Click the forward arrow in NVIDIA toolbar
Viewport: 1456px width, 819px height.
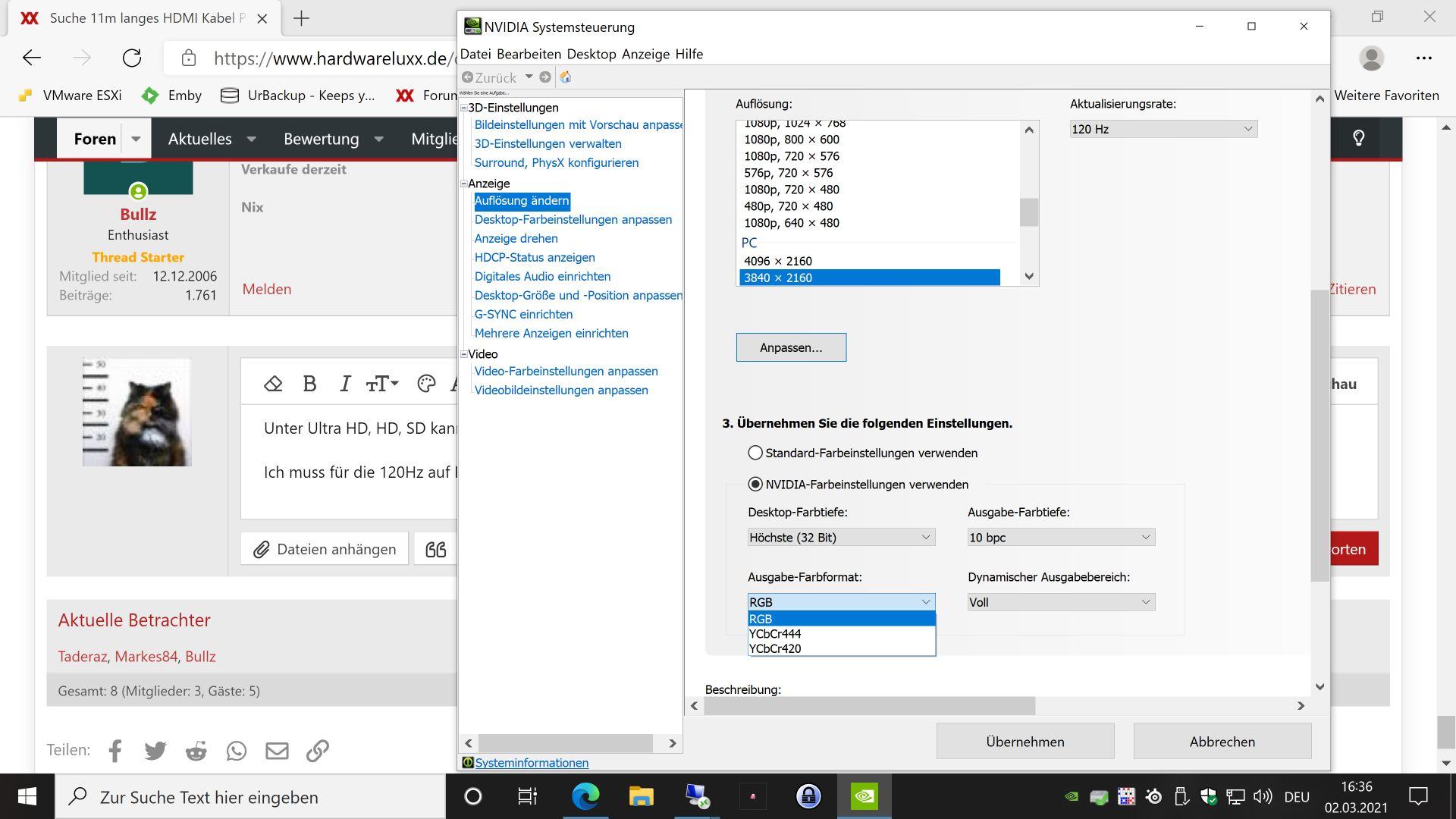coord(545,77)
